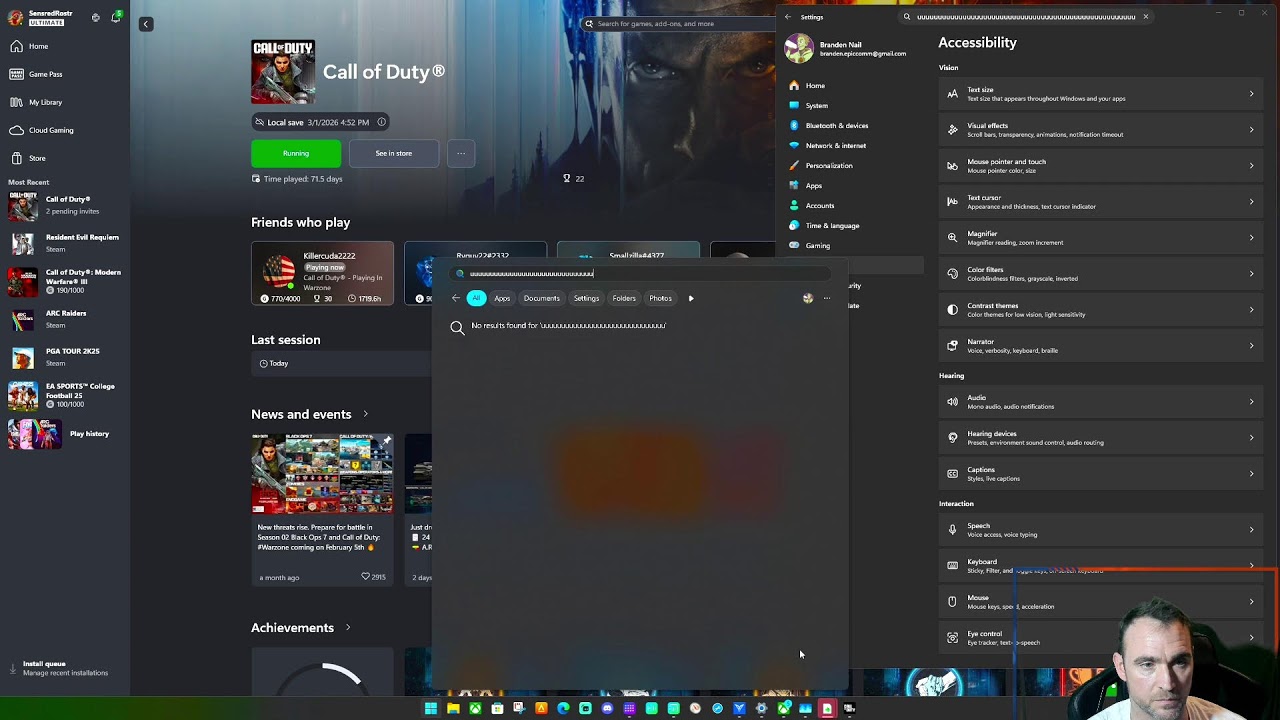The image size is (1280, 720).
Task: Open Apps in Settings sidebar
Action: [814, 186]
